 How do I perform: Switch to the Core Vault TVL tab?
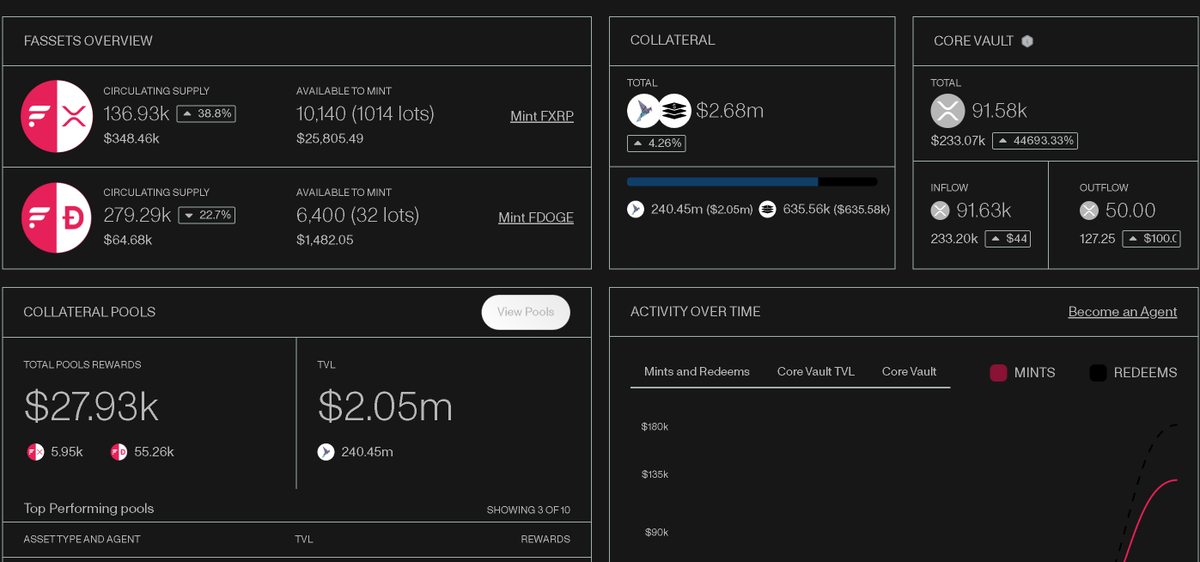[x=816, y=372]
